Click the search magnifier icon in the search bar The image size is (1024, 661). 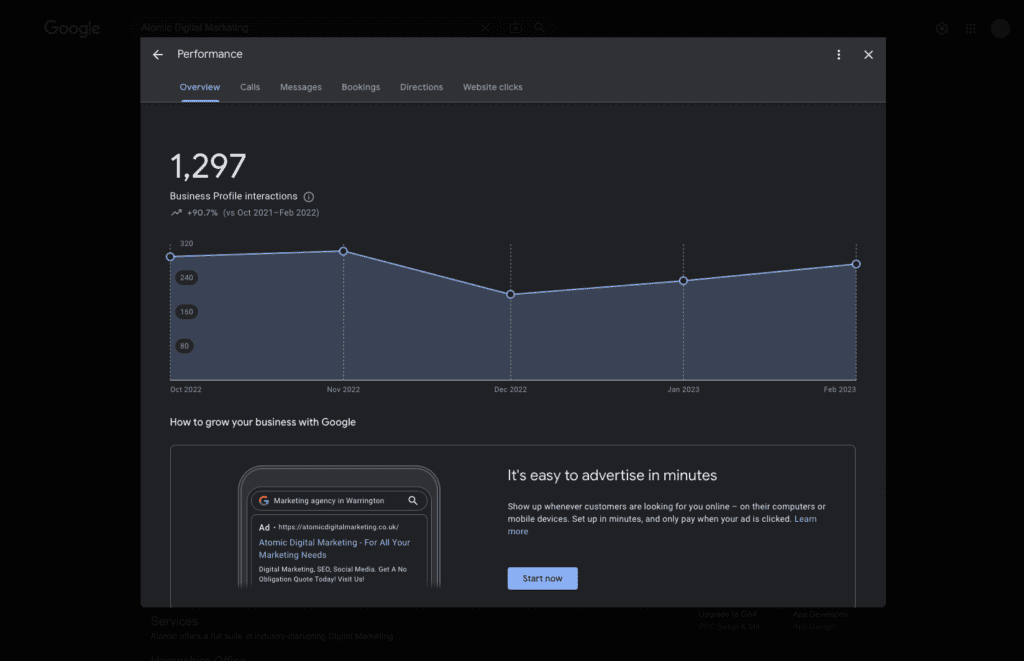point(540,28)
